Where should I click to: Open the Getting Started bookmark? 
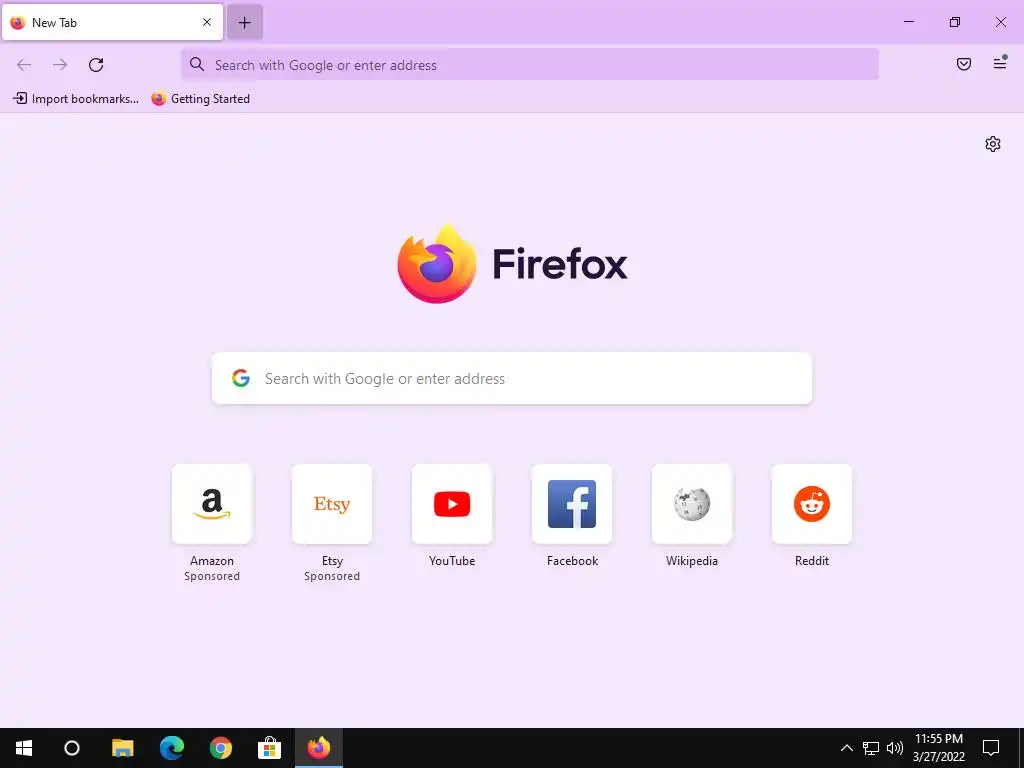tap(200, 99)
